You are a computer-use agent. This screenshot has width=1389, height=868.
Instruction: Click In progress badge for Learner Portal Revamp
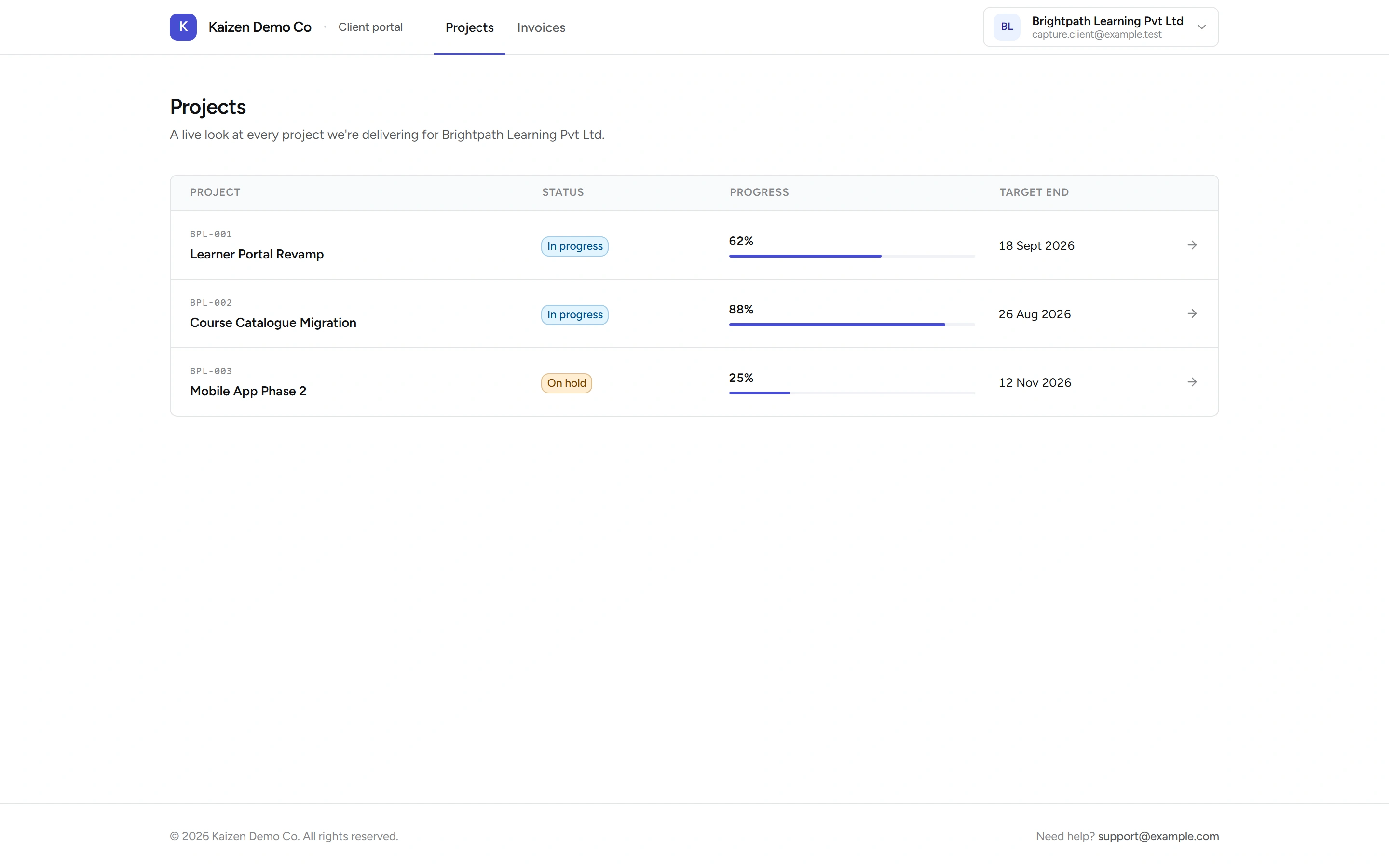point(574,246)
